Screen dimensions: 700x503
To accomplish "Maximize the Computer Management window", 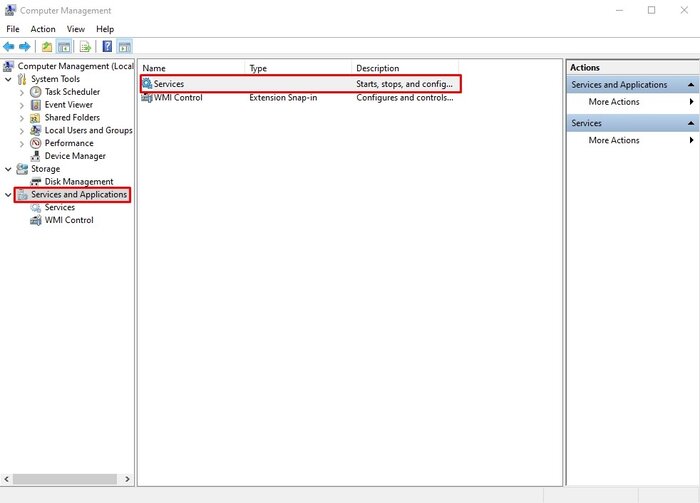I will (x=651, y=10).
